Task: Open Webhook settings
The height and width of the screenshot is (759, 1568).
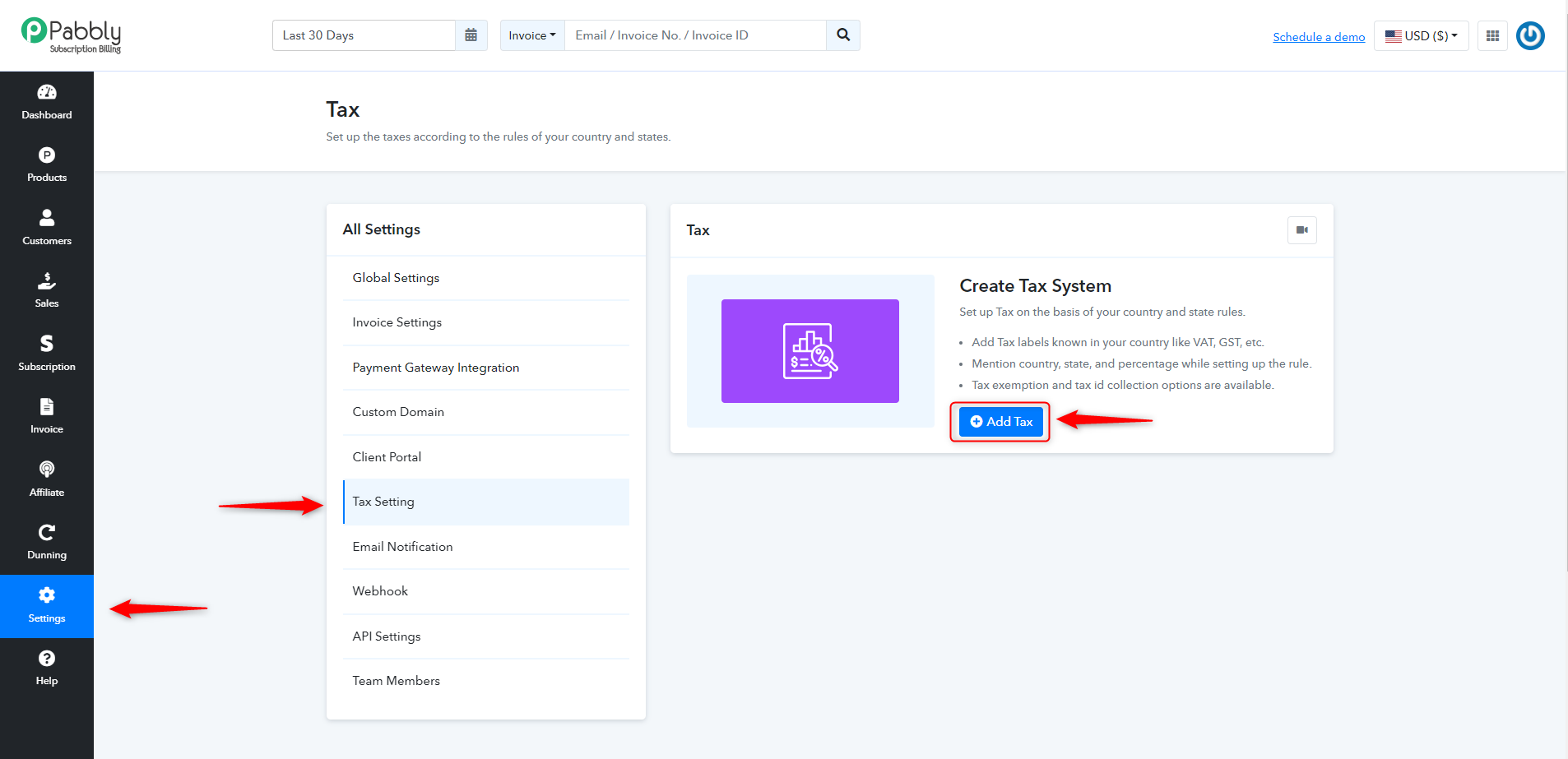Action: click(486, 591)
